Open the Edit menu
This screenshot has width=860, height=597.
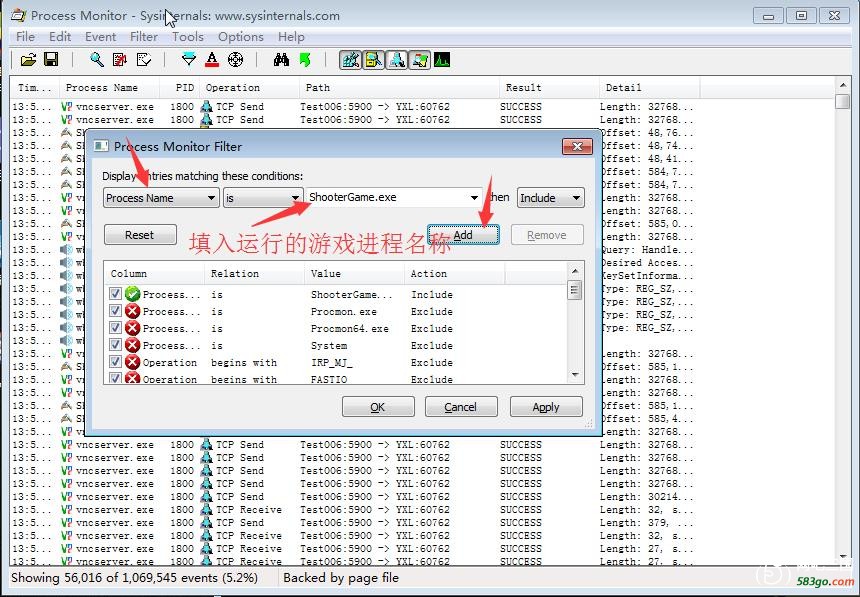60,37
